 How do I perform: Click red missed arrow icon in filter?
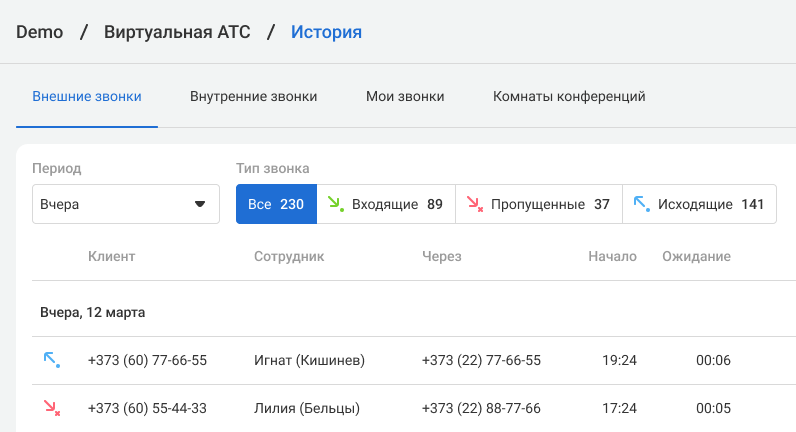pos(475,204)
